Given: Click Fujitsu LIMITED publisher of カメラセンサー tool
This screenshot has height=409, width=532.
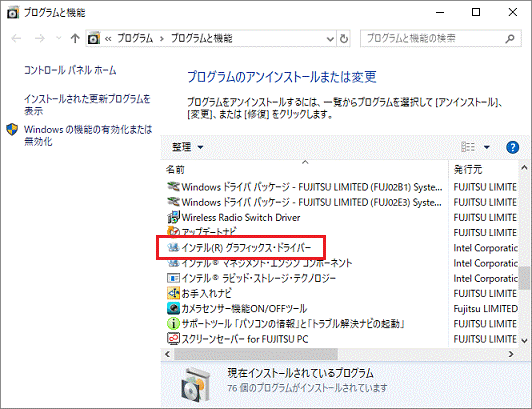Looking at the screenshot, I should coord(486,309).
